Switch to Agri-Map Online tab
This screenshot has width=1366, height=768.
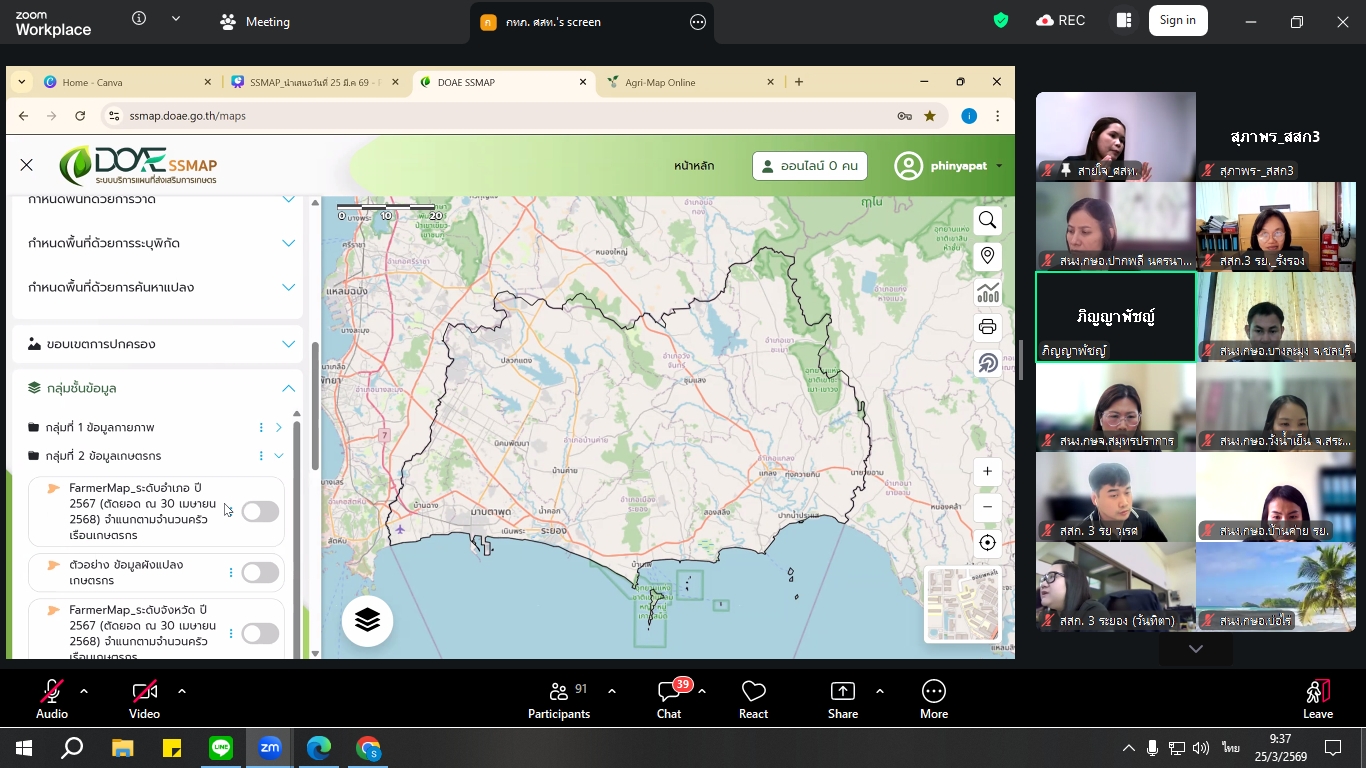[691, 82]
